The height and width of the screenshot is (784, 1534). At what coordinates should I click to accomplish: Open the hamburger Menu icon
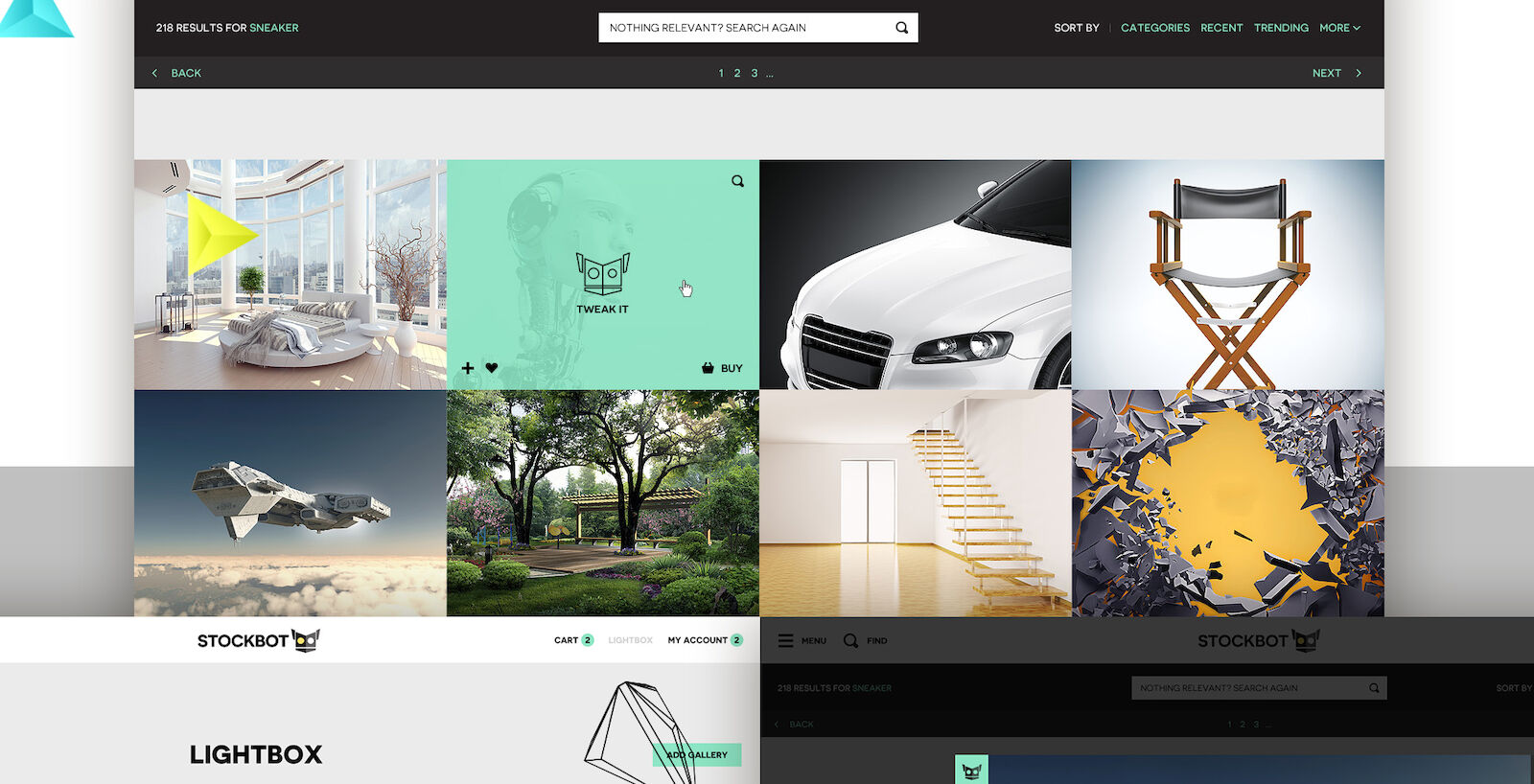coord(785,640)
